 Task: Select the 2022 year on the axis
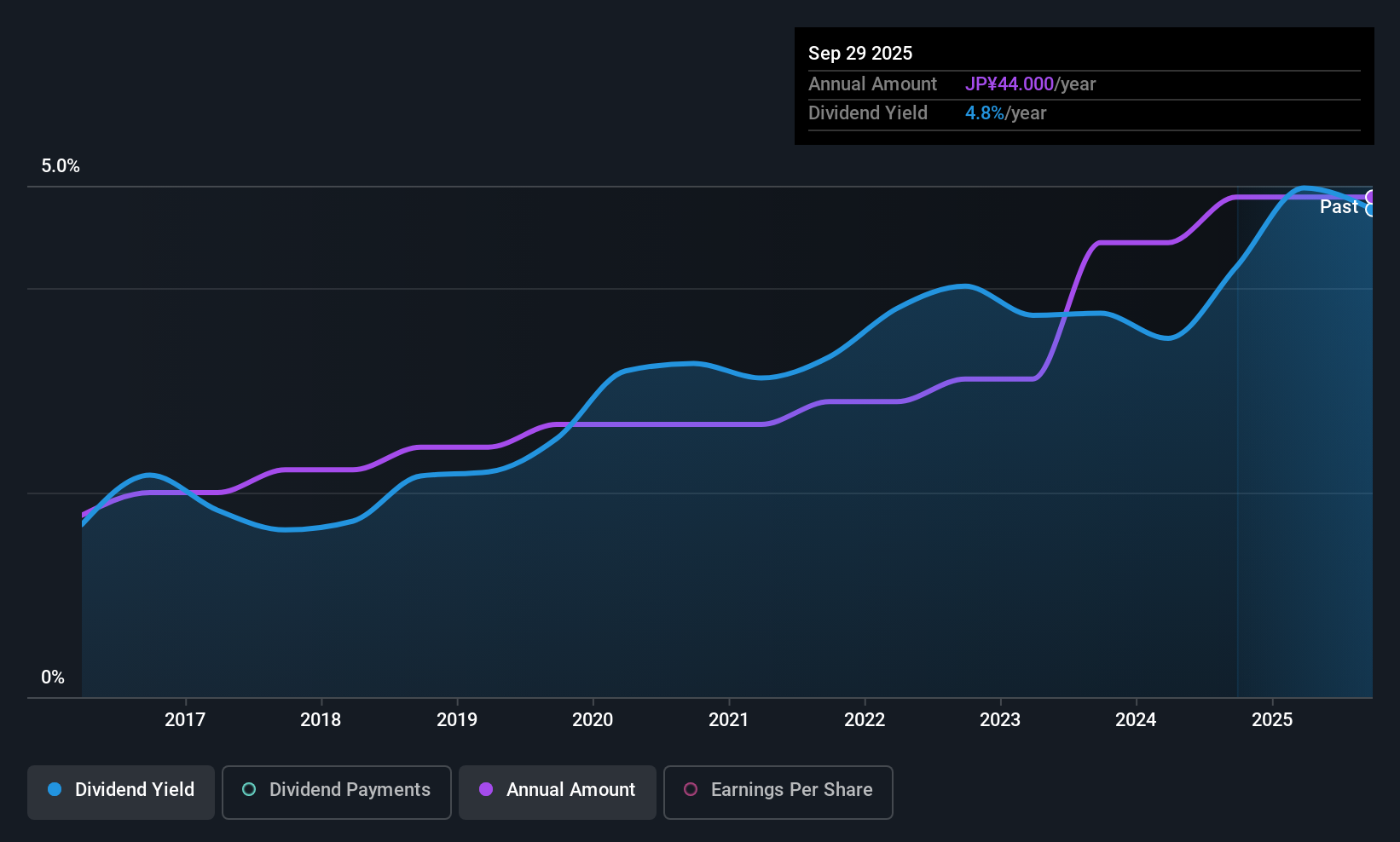(x=865, y=720)
